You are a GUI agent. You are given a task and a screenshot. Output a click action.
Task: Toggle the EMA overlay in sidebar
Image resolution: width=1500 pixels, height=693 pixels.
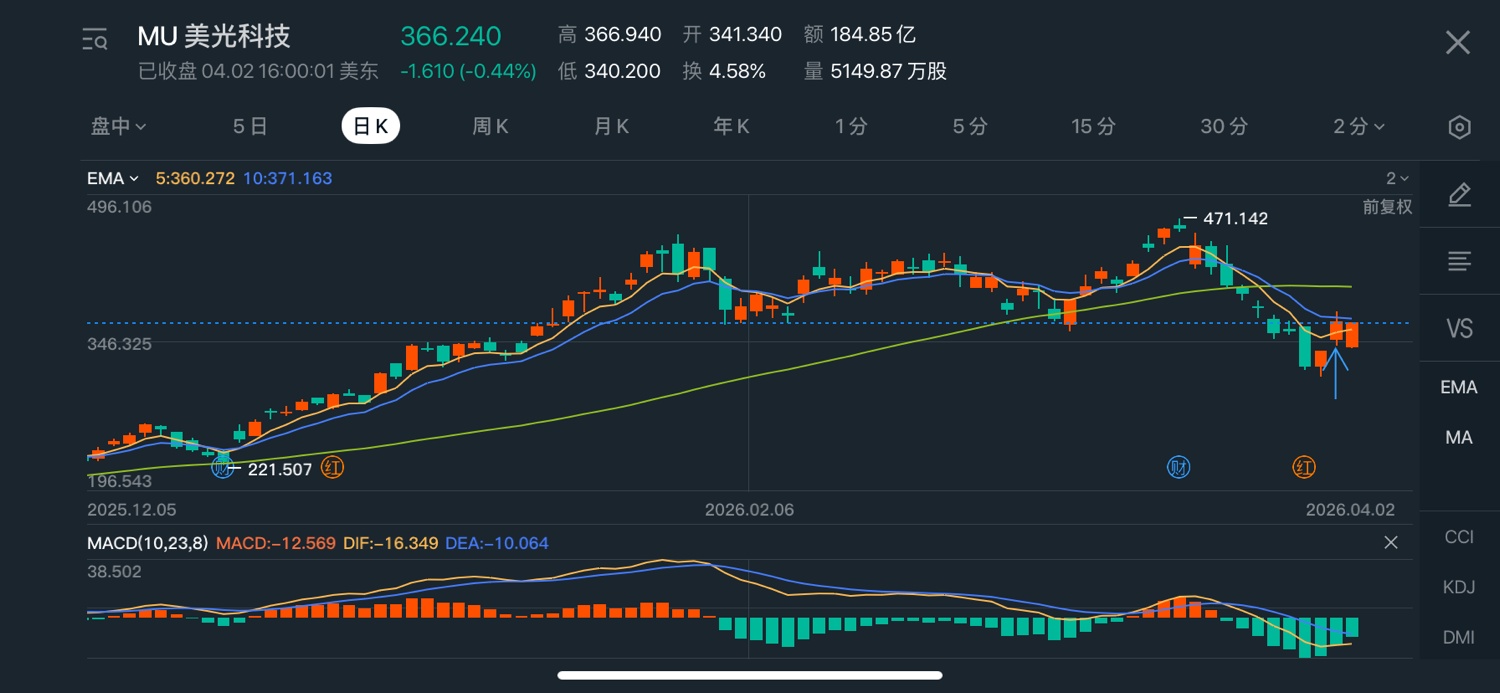1459,387
